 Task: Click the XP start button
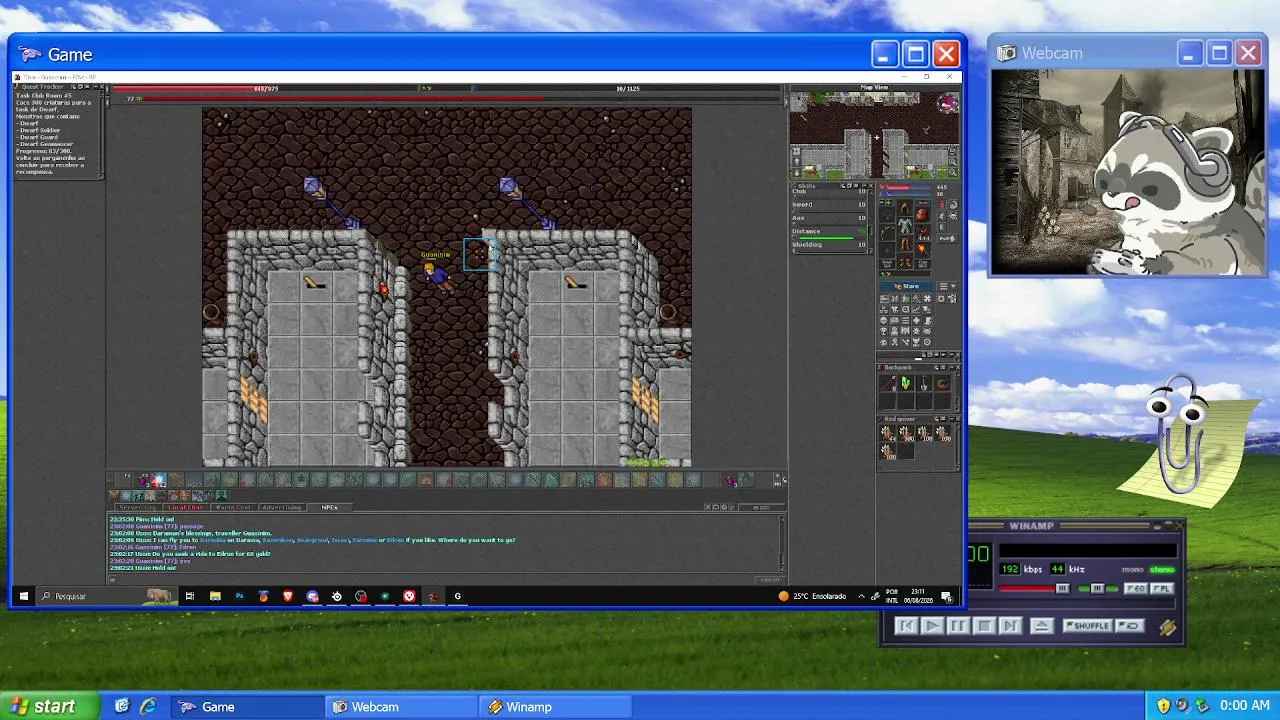coord(50,706)
